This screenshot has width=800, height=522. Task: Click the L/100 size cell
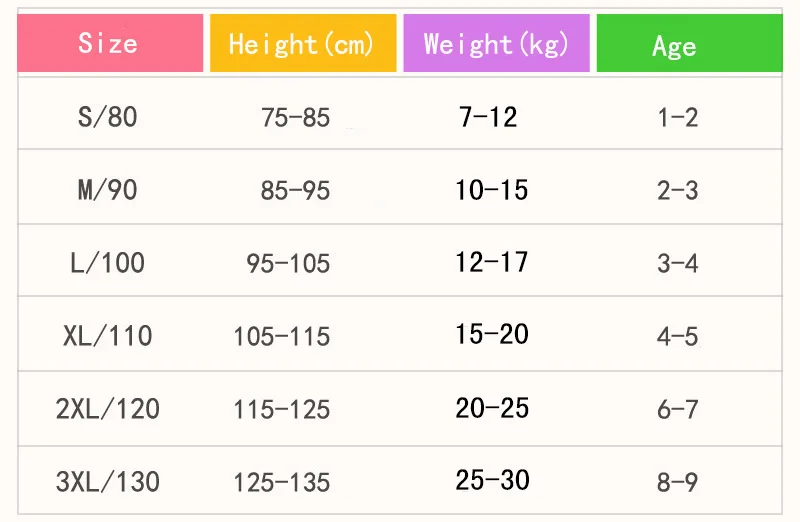coord(108,263)
